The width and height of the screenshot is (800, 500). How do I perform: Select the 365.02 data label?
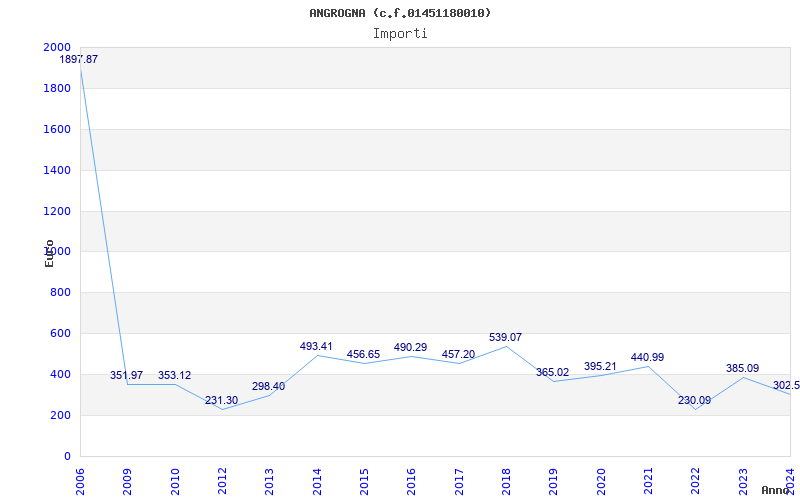pyautogui.click(x=553, y=373)
